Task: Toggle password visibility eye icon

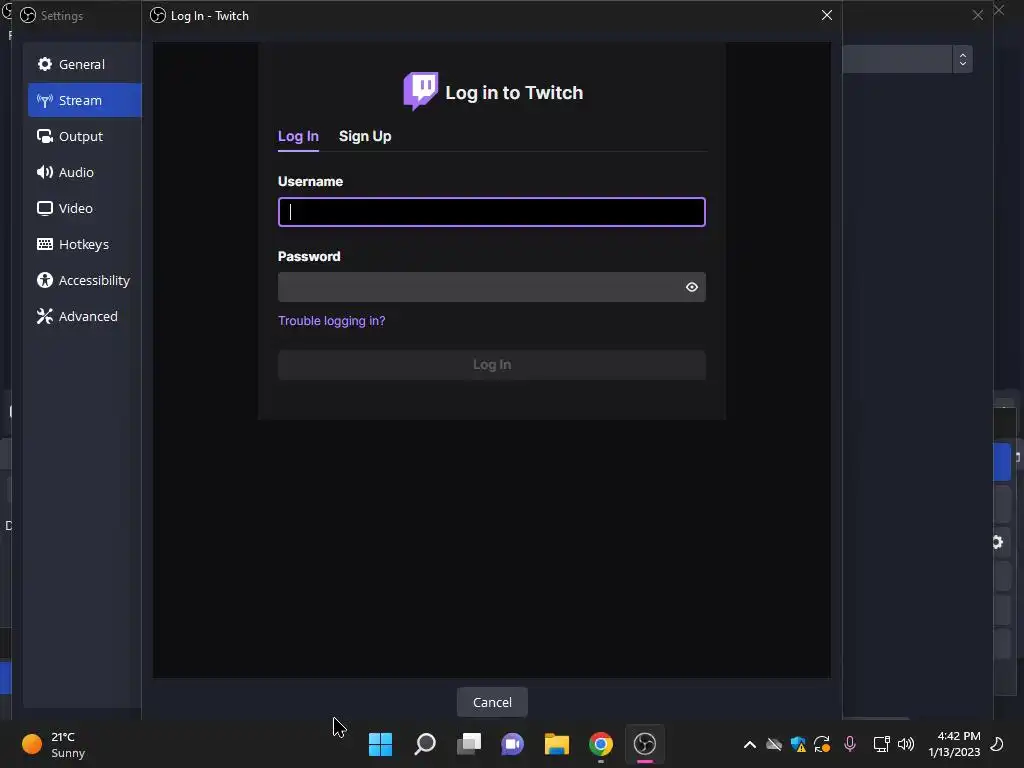Action: 692,287
